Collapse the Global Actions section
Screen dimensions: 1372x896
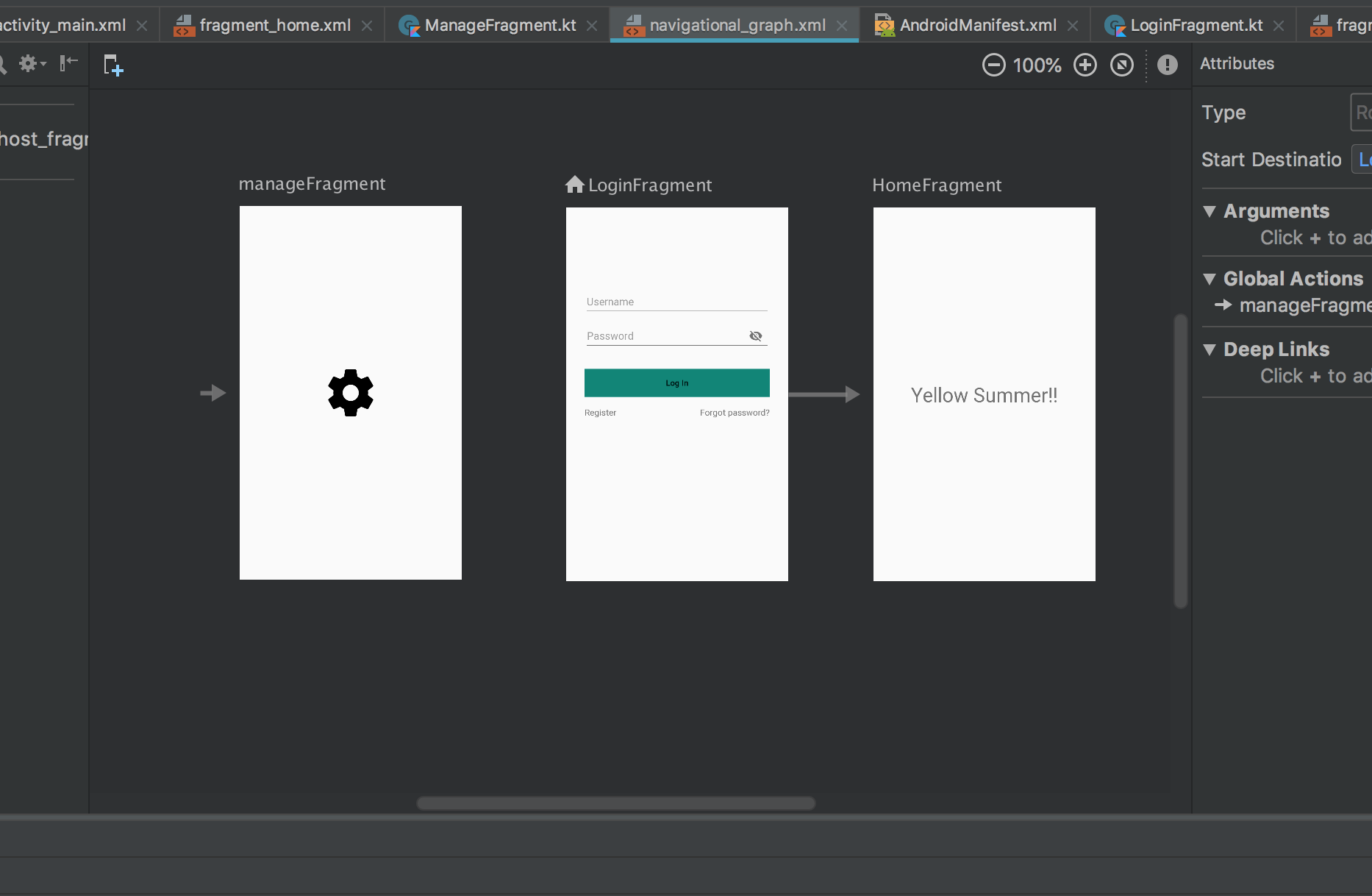click(x=1210, y=279)
